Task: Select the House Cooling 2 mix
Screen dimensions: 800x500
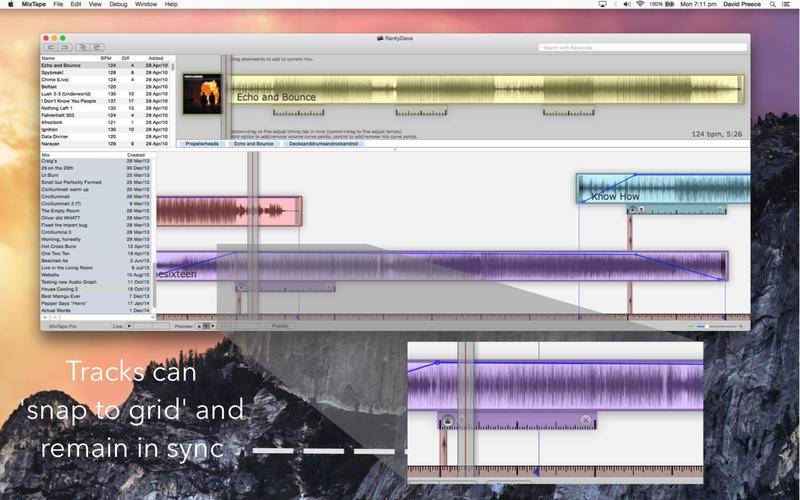Action: tap(96, 289)
